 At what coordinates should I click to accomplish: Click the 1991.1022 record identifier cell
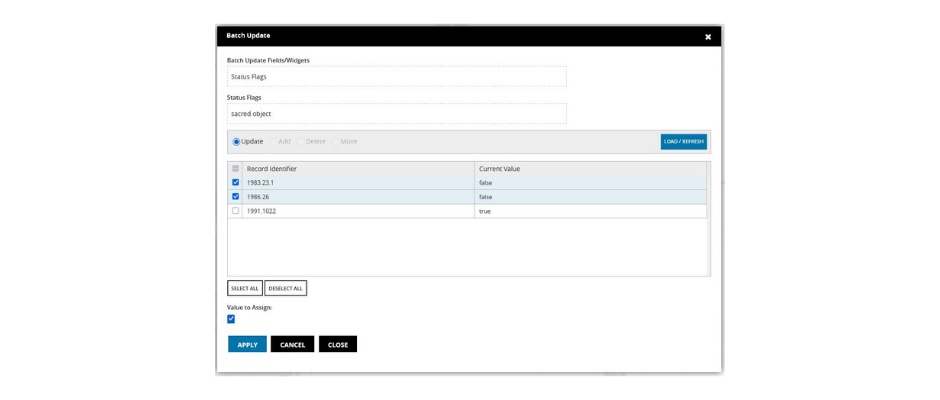click(x=358, y=211)
